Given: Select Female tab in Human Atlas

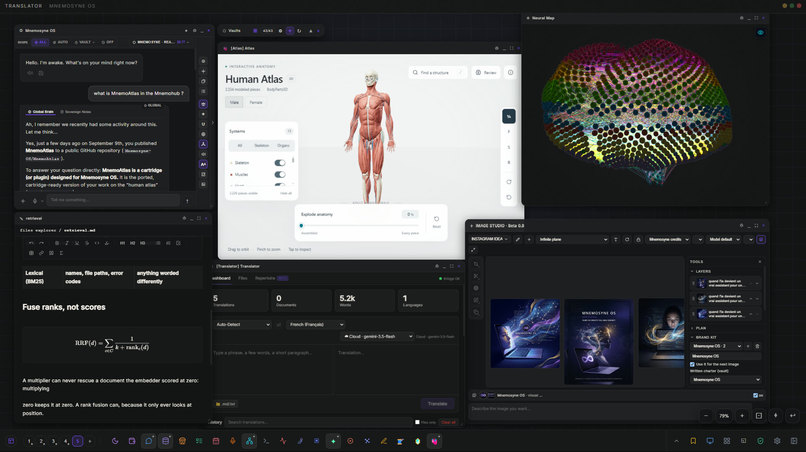Looking at the screenshot, I should click(256, 102).
